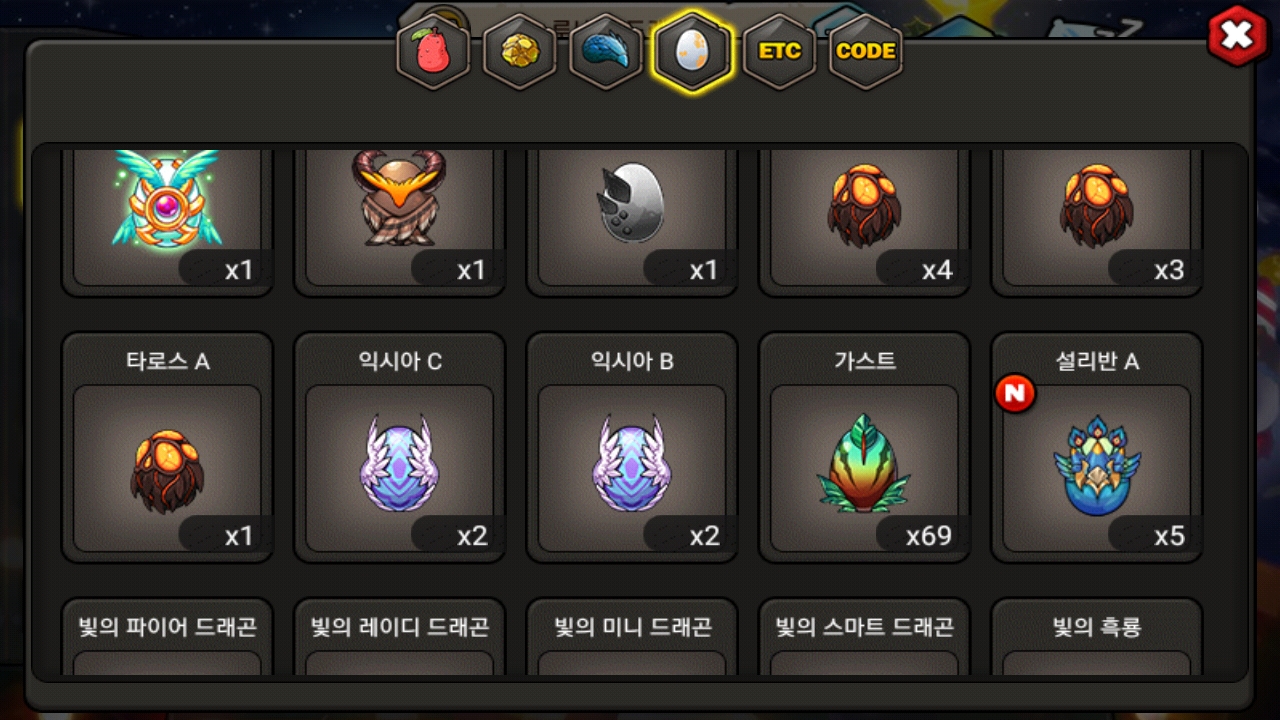Pick the lava egg with x4
The image size is (1280, 720).
pos(864,222)
